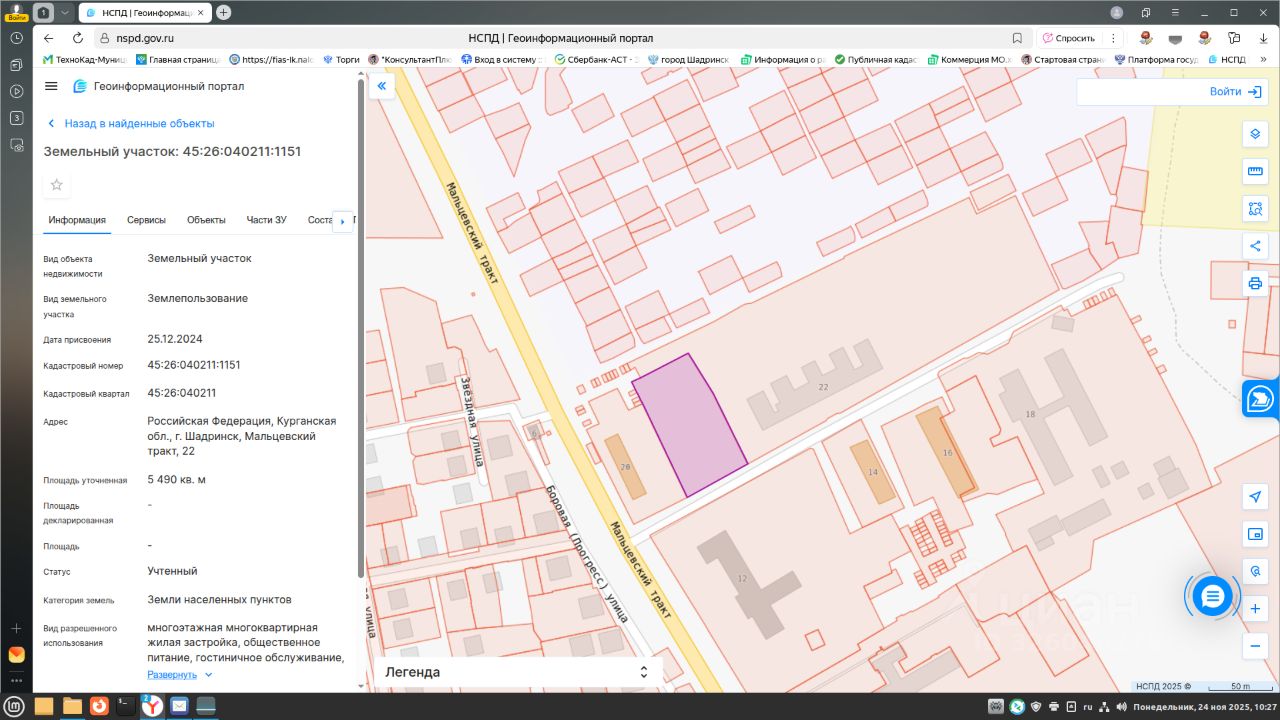
Task: Print the map with printer icon
Action: click(x=1255, y=283)
